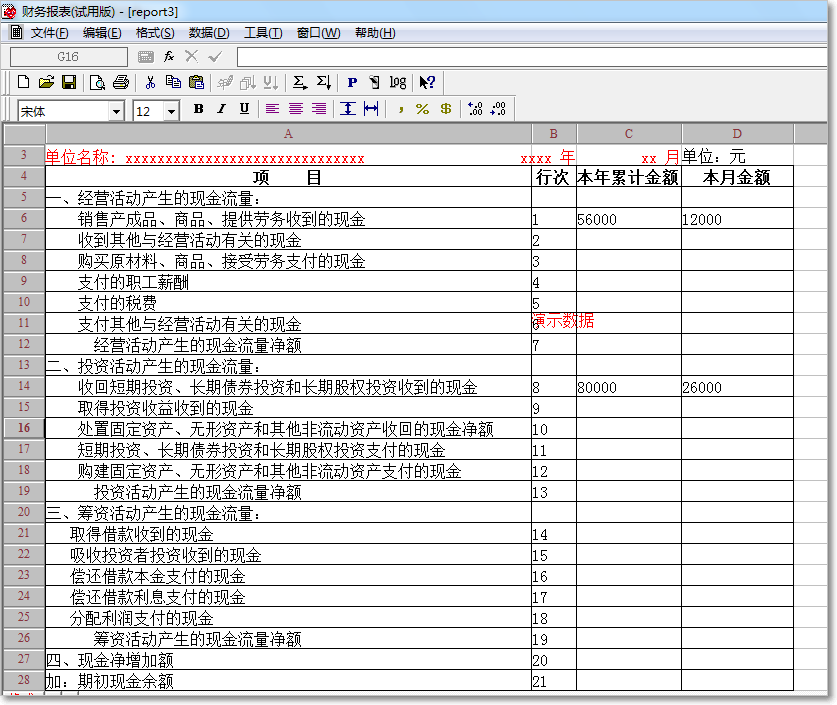
Task: Open the insert function fx tool
Action: (168, 55)
